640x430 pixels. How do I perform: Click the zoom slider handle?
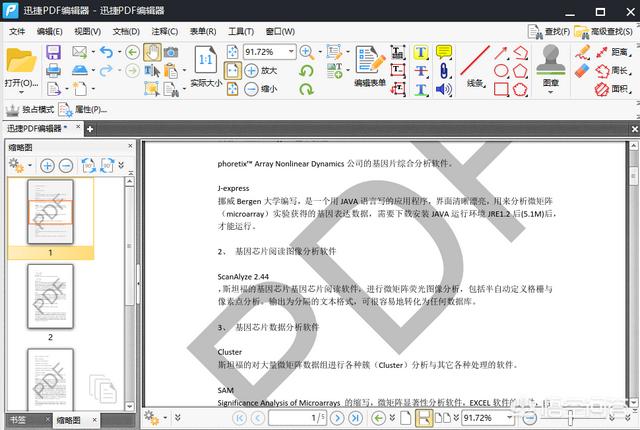570,417
